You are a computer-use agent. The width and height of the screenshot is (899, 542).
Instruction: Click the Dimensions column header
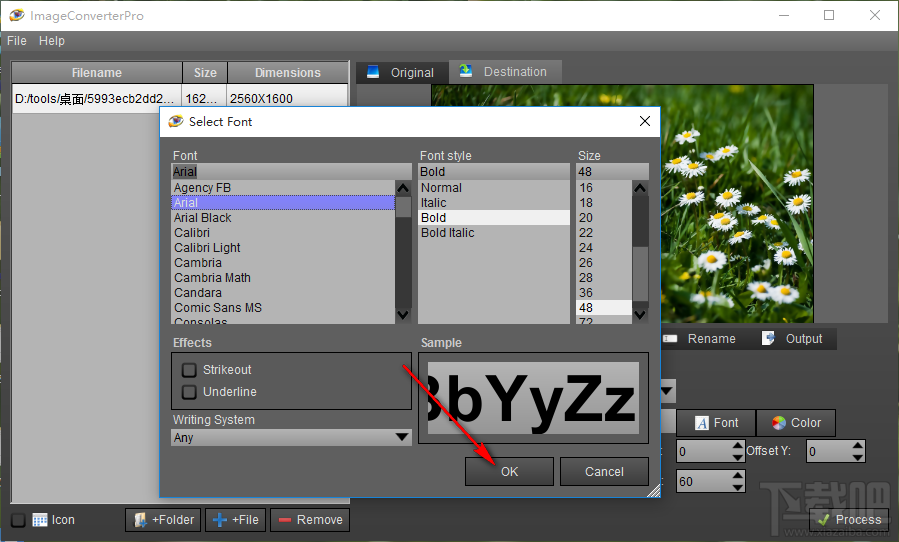[288, 73]
